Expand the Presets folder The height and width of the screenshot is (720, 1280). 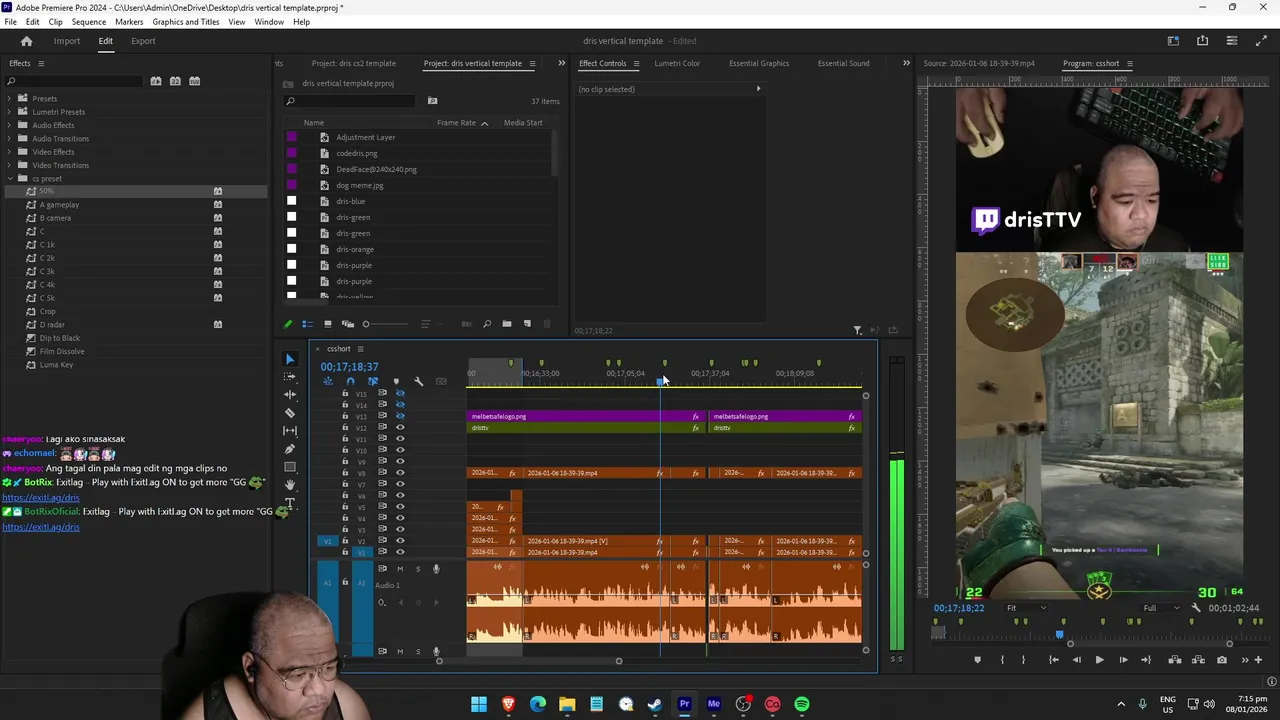[x=9, y=98]
